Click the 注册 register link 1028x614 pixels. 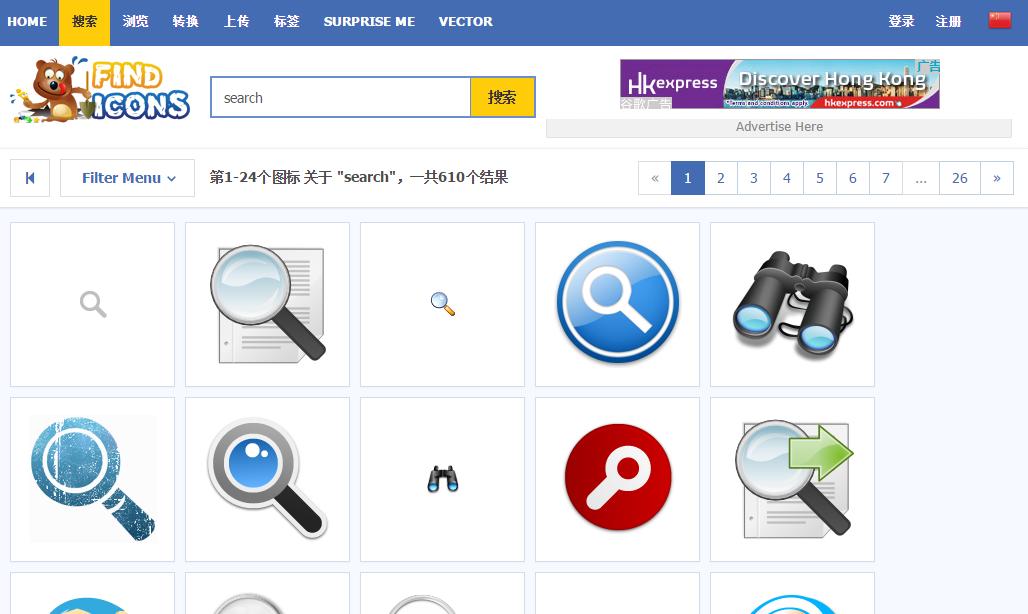pos(948,22)
